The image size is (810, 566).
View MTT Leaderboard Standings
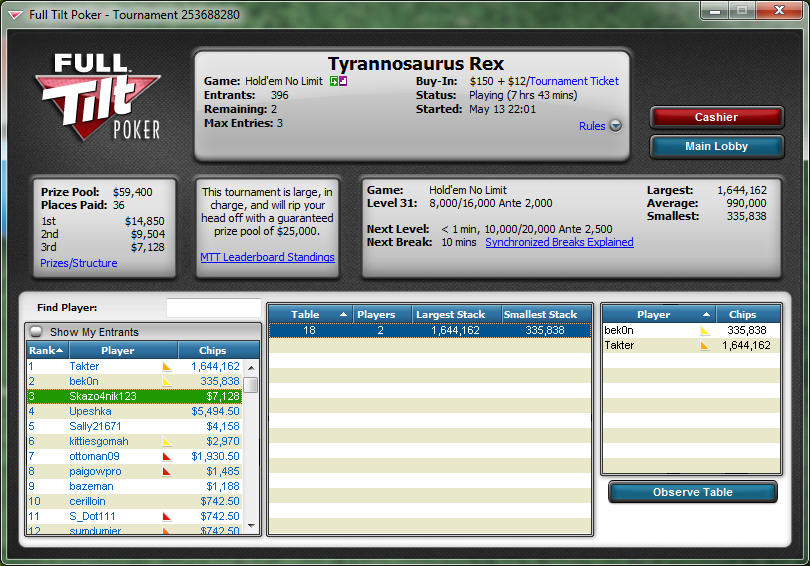(x=268, y=257)
